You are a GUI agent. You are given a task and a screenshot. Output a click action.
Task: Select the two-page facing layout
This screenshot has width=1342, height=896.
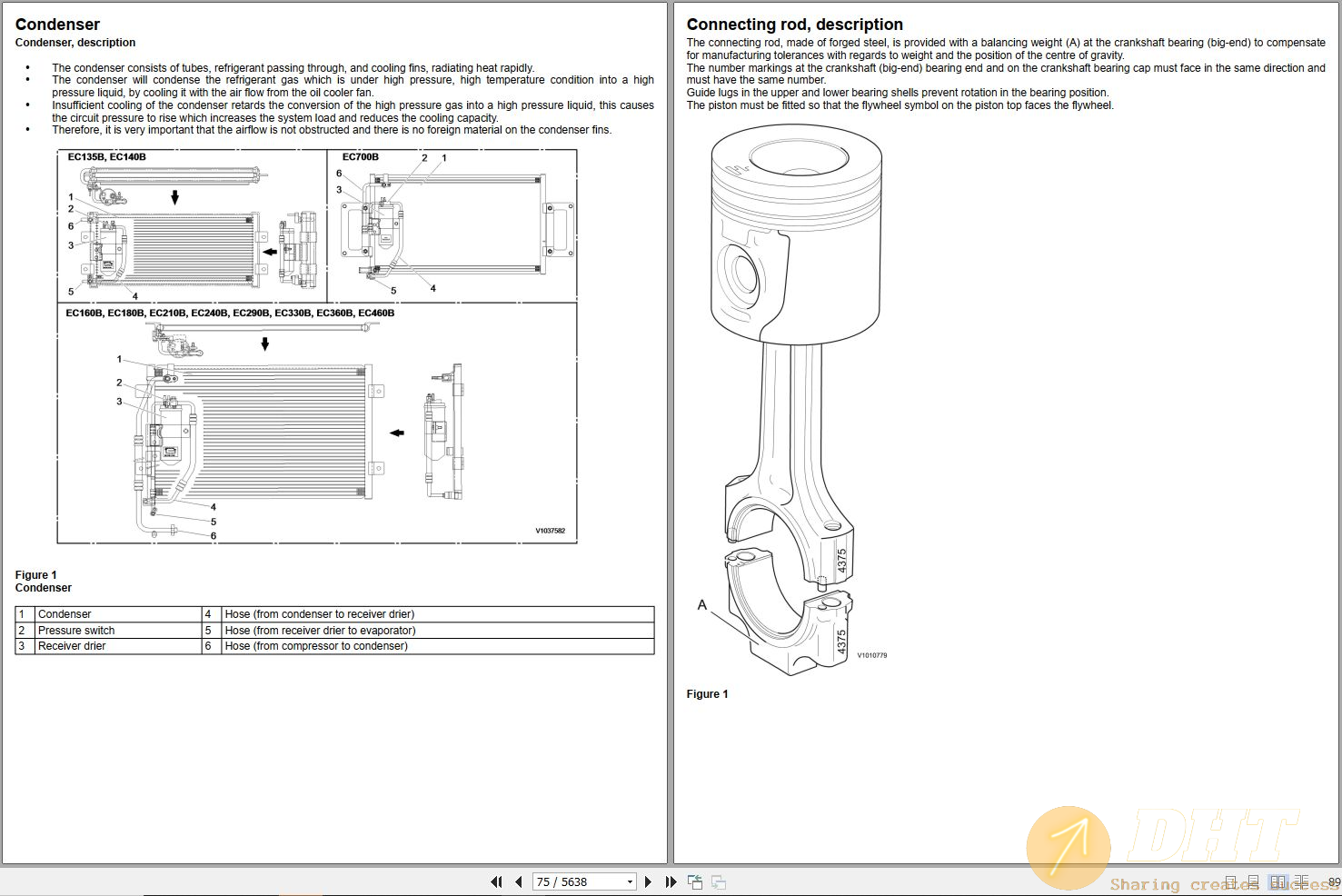click(x=1278, y=881)
